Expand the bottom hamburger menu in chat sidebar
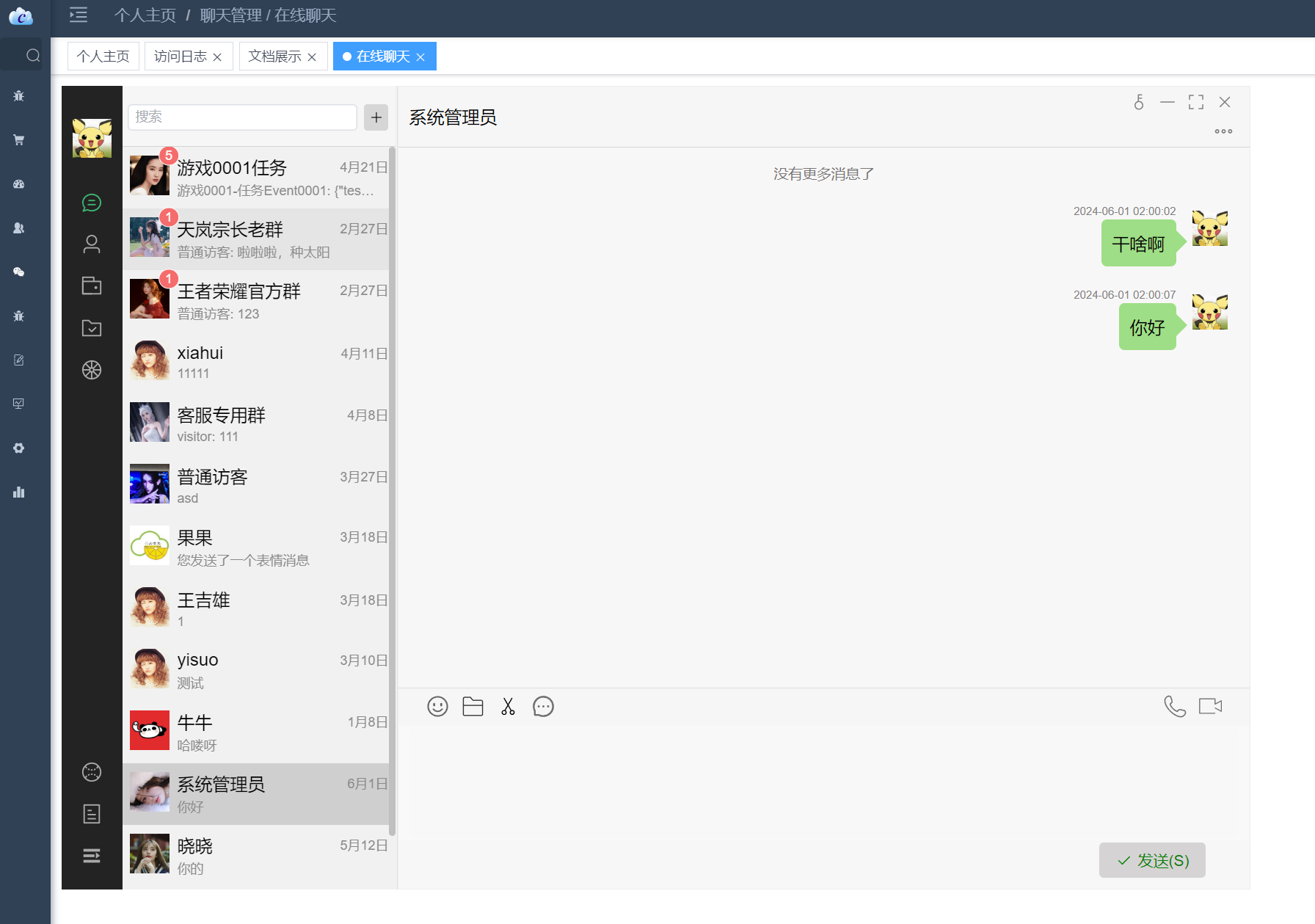This screenshot has width=1315, height=924. click(x=92, y=856)
